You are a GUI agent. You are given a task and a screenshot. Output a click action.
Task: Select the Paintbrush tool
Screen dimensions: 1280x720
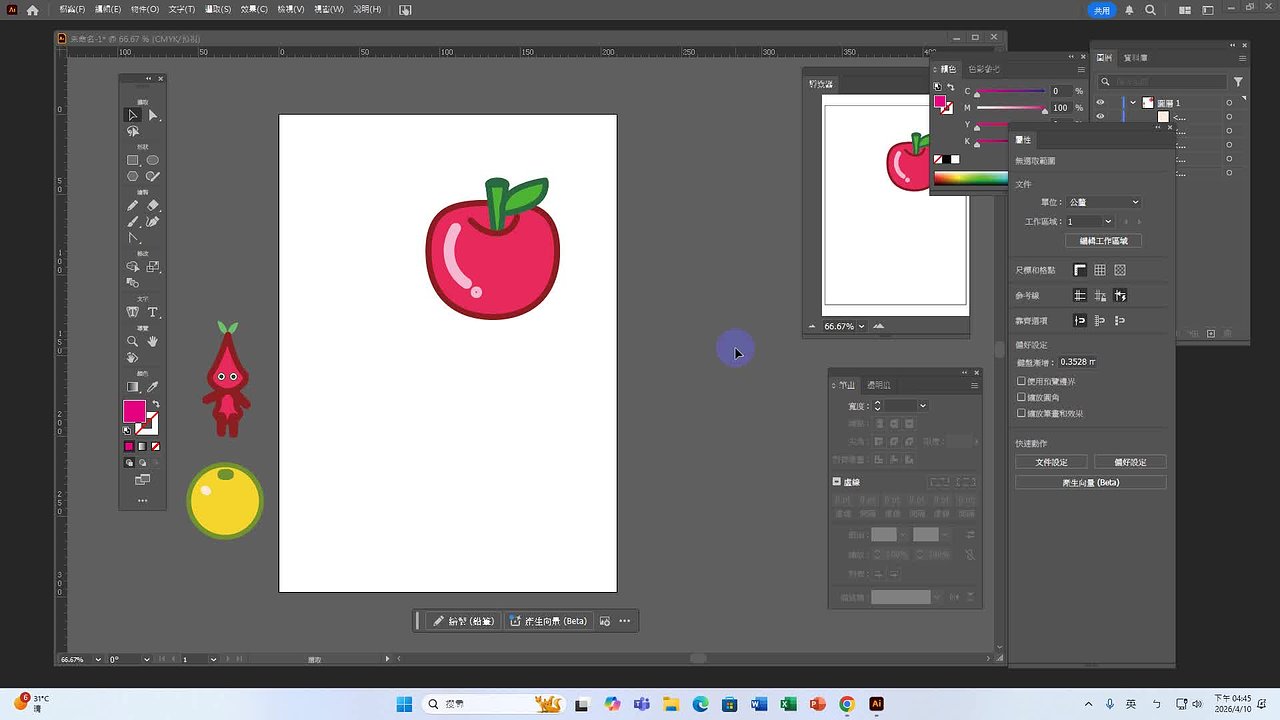[x=132, y=221]
